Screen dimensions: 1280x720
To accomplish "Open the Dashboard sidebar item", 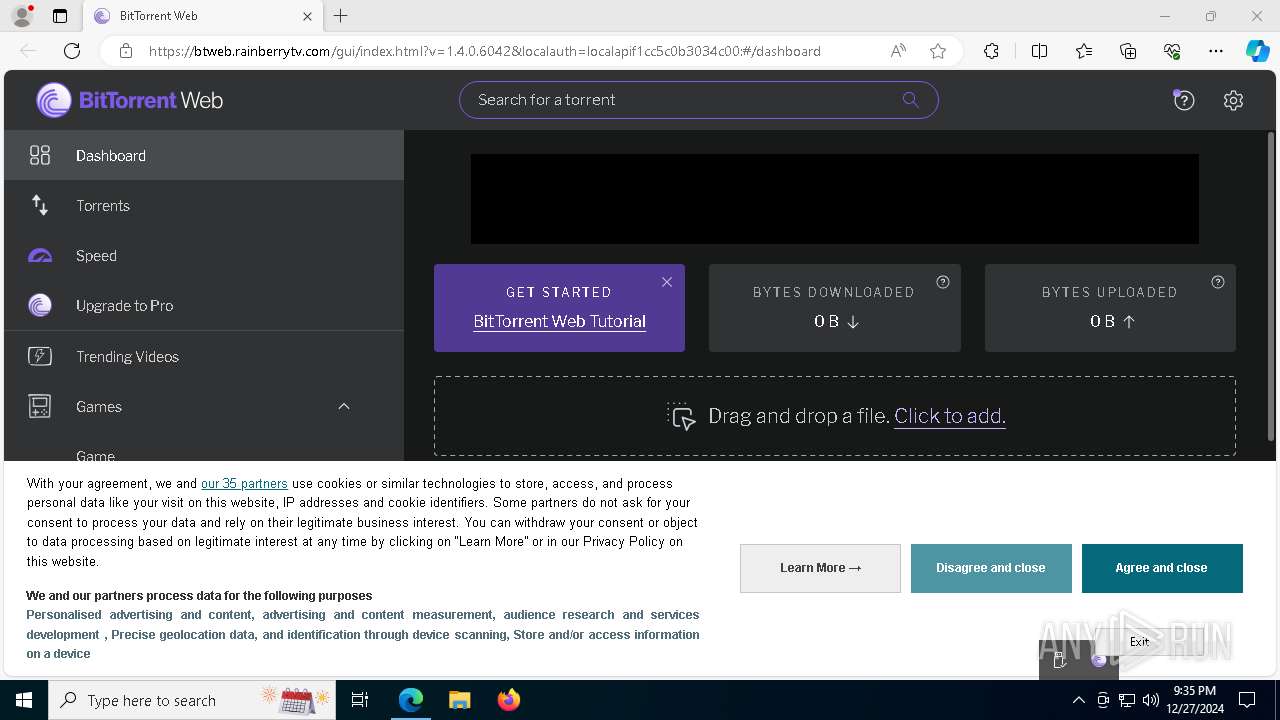I will click(204, 155).
